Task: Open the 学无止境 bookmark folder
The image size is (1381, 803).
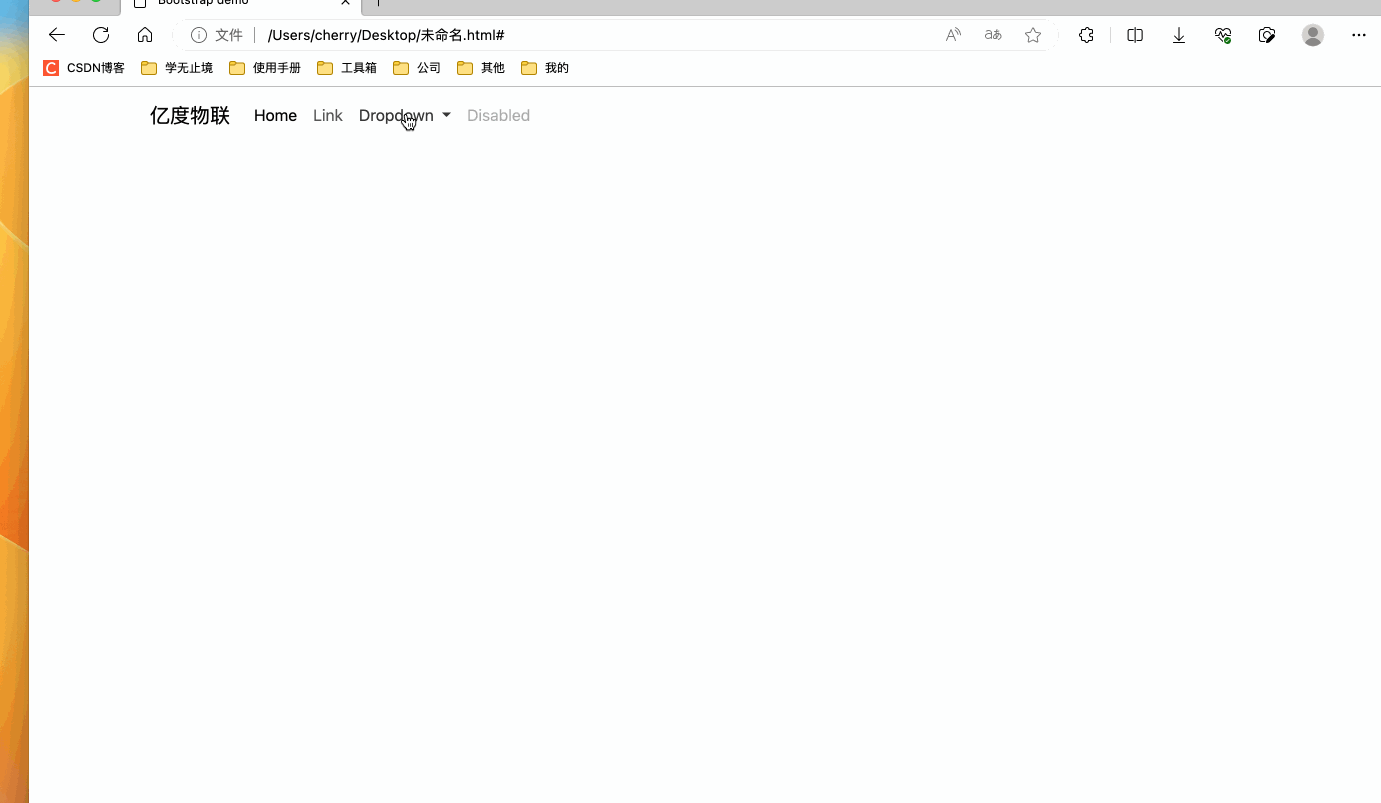Action: click(x=177, y=68)
